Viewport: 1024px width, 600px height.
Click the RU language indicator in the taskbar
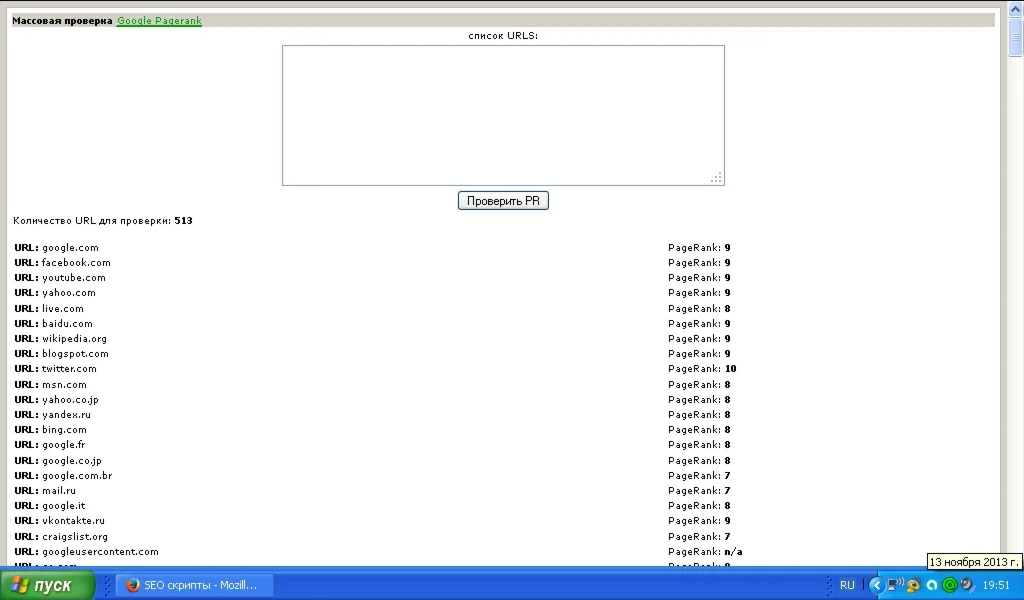click(x=847, y=585)
